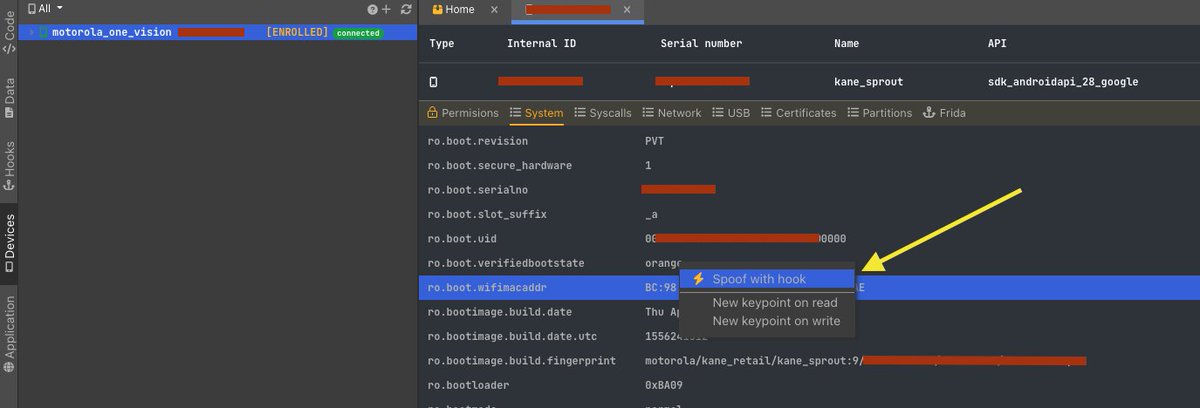The image size is (1200, 408).
Task: Select the System tab
Action: click(x=536, y=113)
